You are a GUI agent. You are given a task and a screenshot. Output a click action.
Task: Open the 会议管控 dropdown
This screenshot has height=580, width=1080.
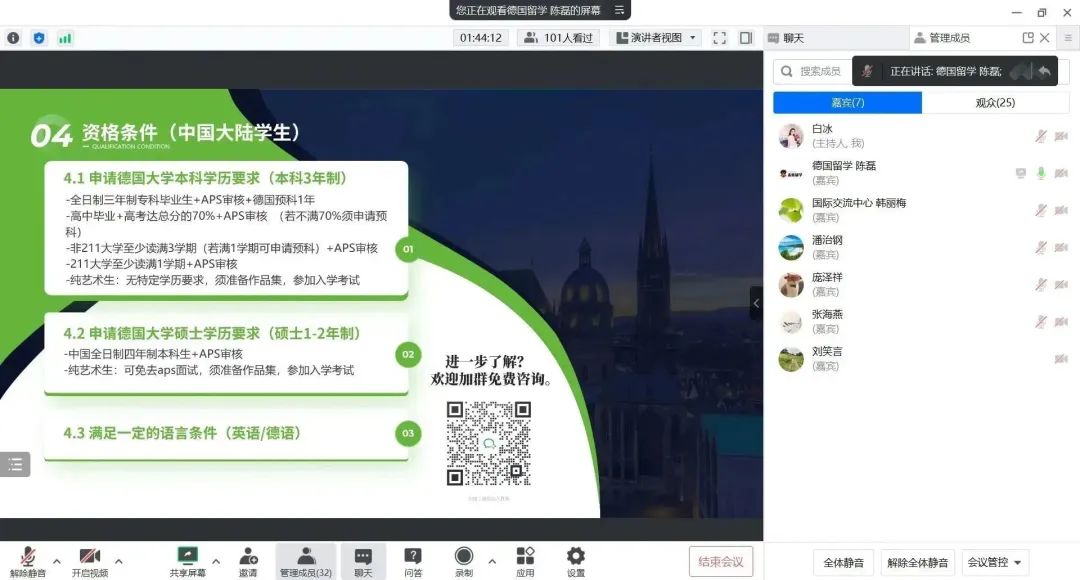coord(995,562)
